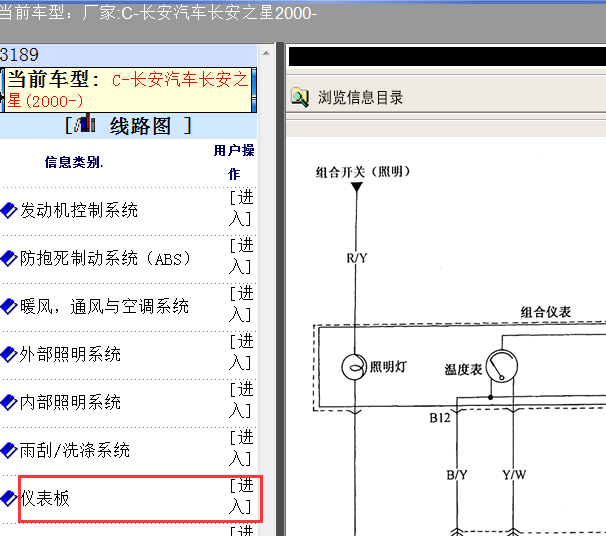Open 仪表板 via its [进入] link
Screen dimensions: 606x536
[241, 496]
